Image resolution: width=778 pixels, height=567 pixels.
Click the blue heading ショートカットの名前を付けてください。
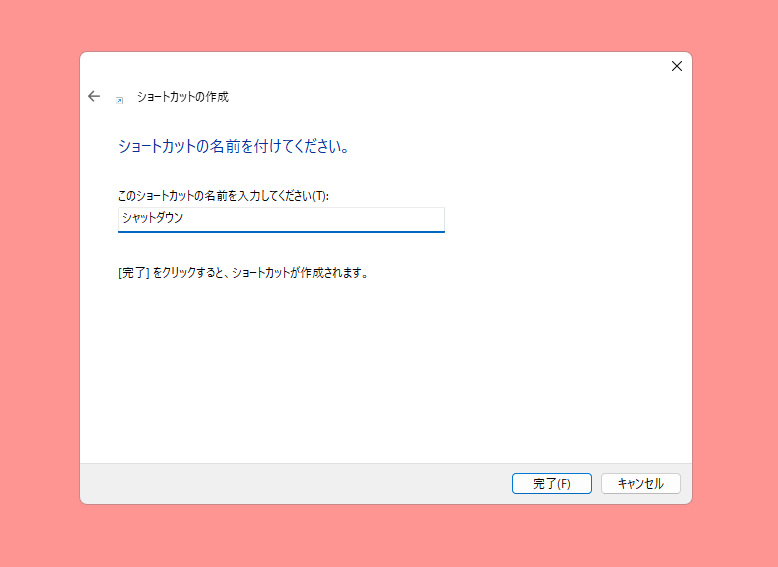234,146
